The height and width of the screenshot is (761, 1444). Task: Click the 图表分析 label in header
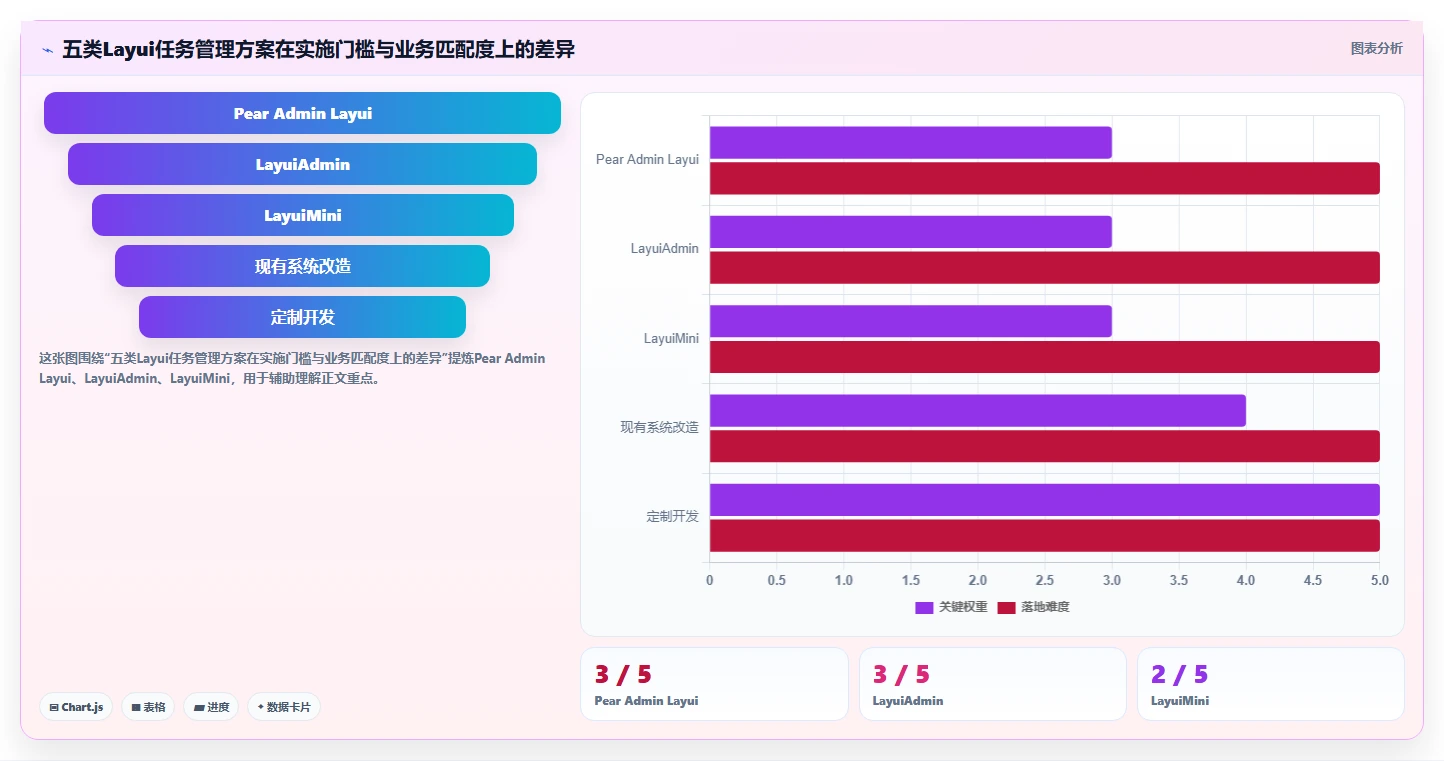[x=1376, y=48]
